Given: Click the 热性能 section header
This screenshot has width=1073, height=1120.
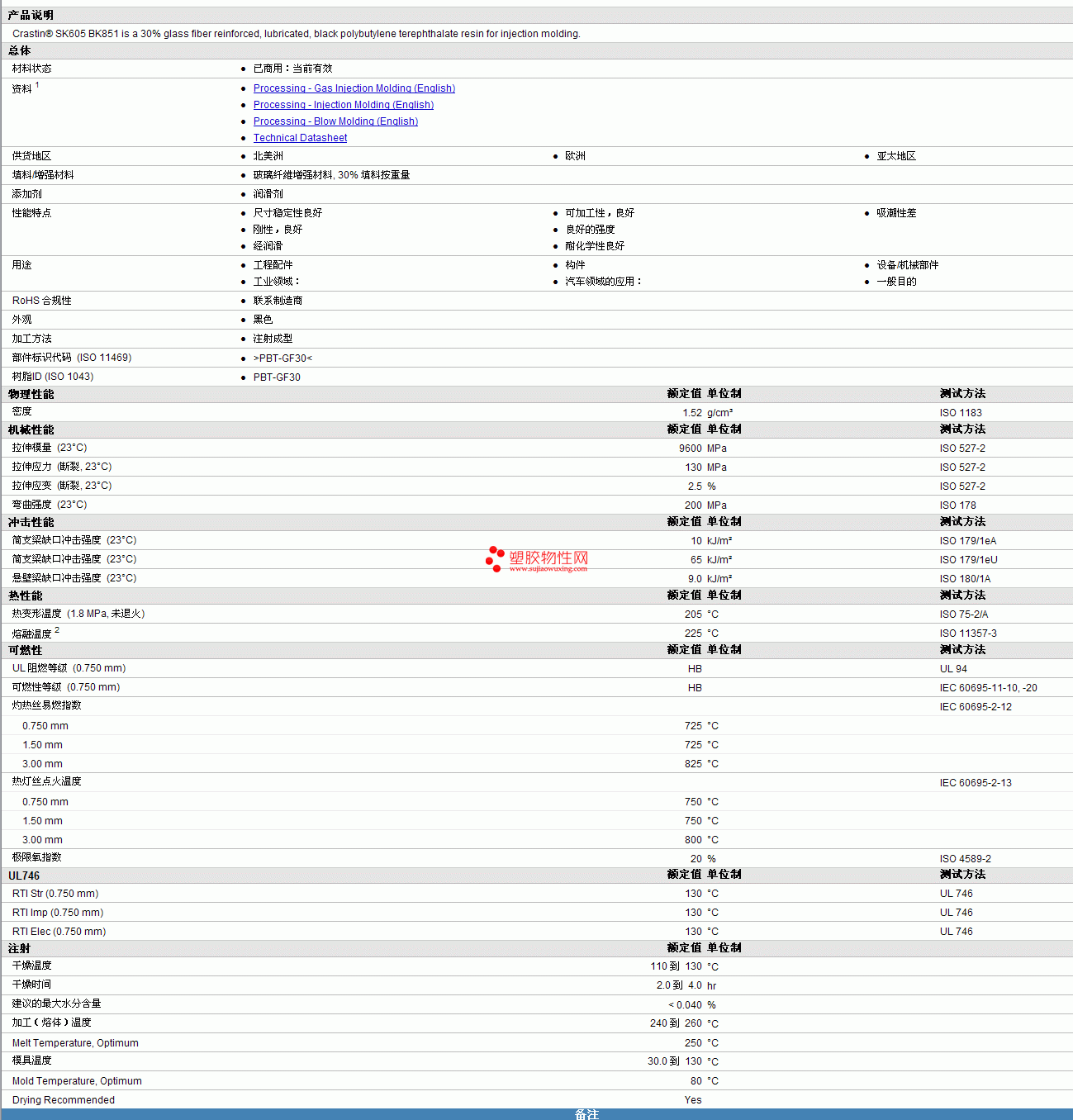Looking at the screenshot, I should [x=25, y=596].
